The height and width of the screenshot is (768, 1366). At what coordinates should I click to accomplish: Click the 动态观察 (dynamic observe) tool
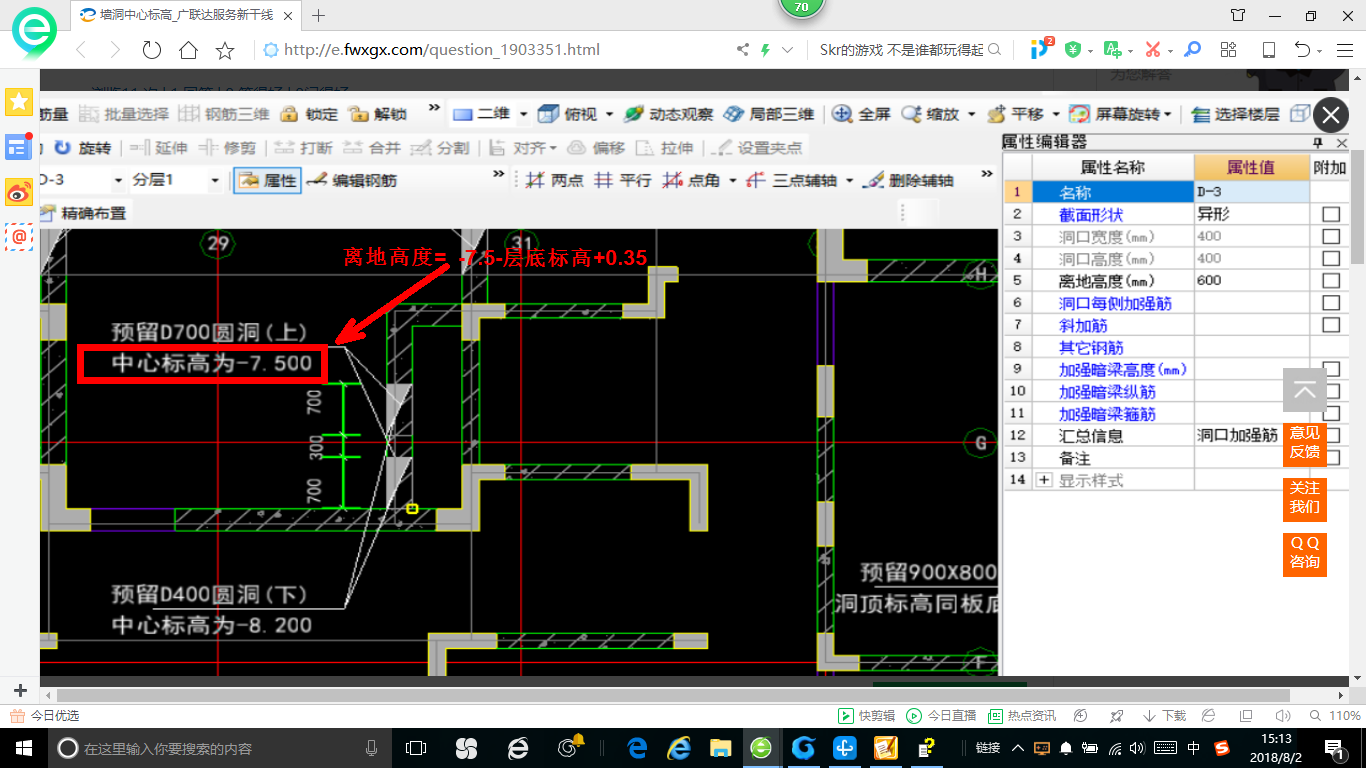pyautogui.click(x=669, y=114)
